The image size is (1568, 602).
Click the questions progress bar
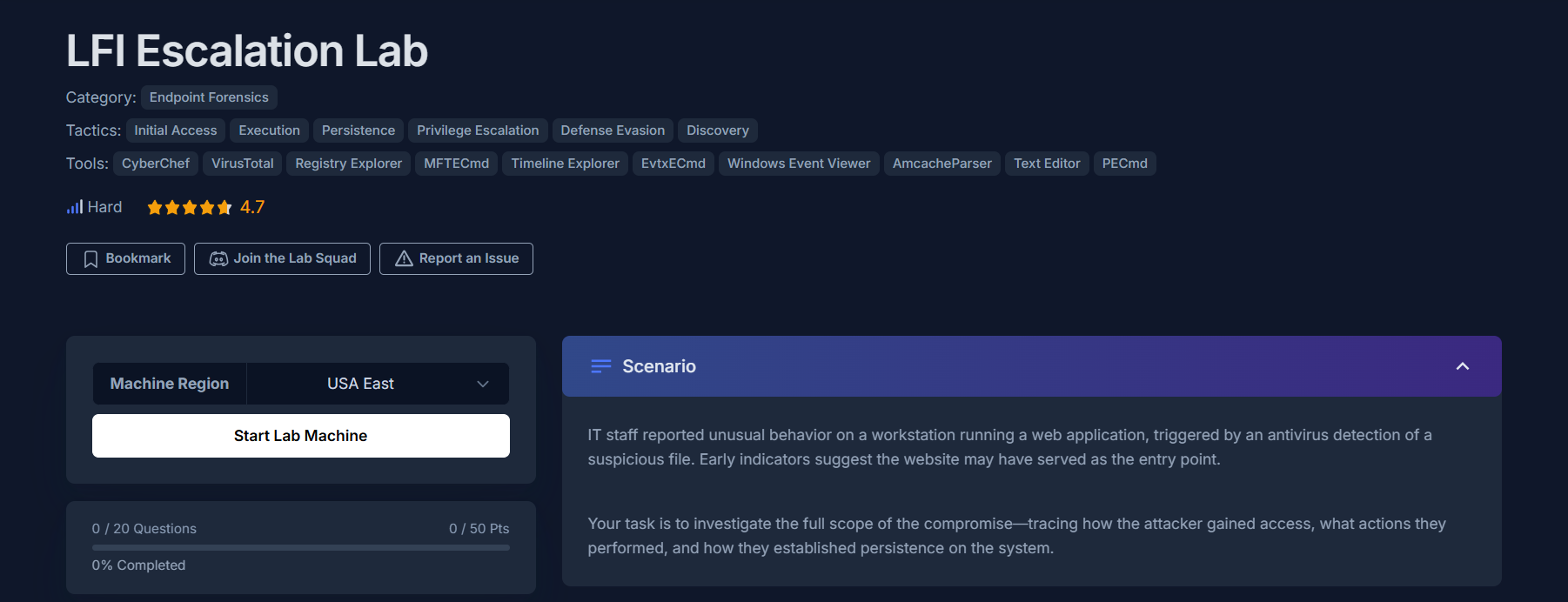point(301,547)
